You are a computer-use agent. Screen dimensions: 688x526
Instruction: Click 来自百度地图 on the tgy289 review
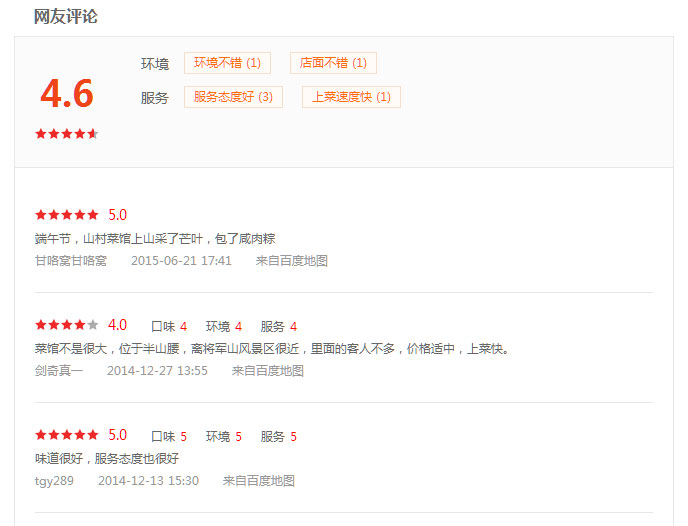[259, 481]
